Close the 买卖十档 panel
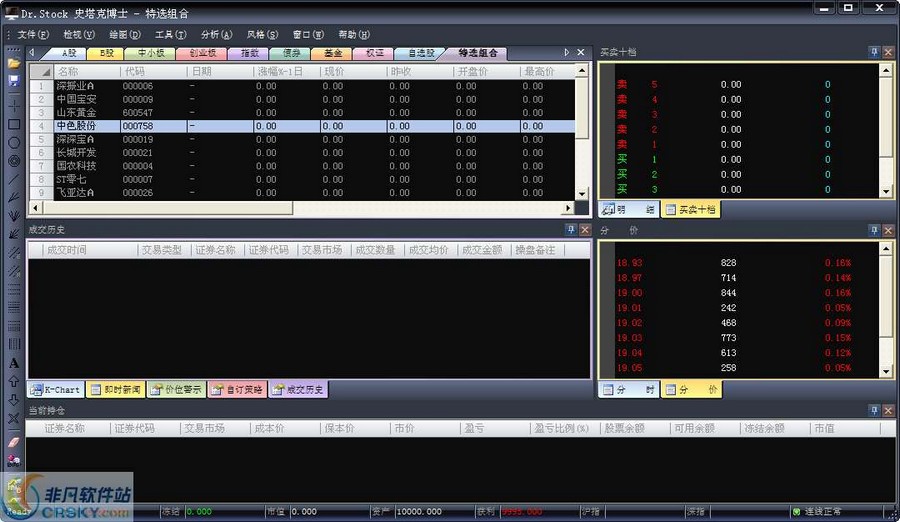Viewport: 900px width, 522px height. click(888, 52)
